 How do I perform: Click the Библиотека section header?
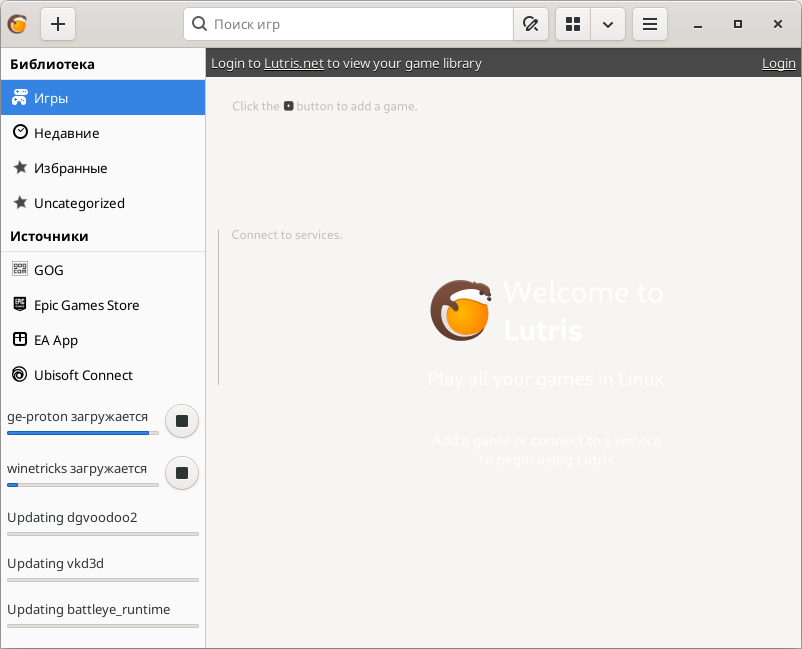(52, 64)
